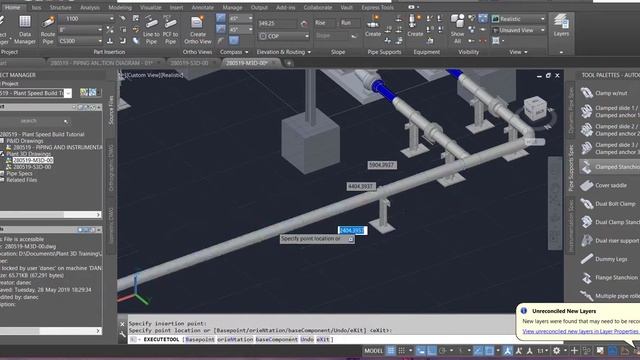This screenshot has height=360, width=640.
Task: Toggle ortho mode in status bar
Action: [x=431, y=351]
